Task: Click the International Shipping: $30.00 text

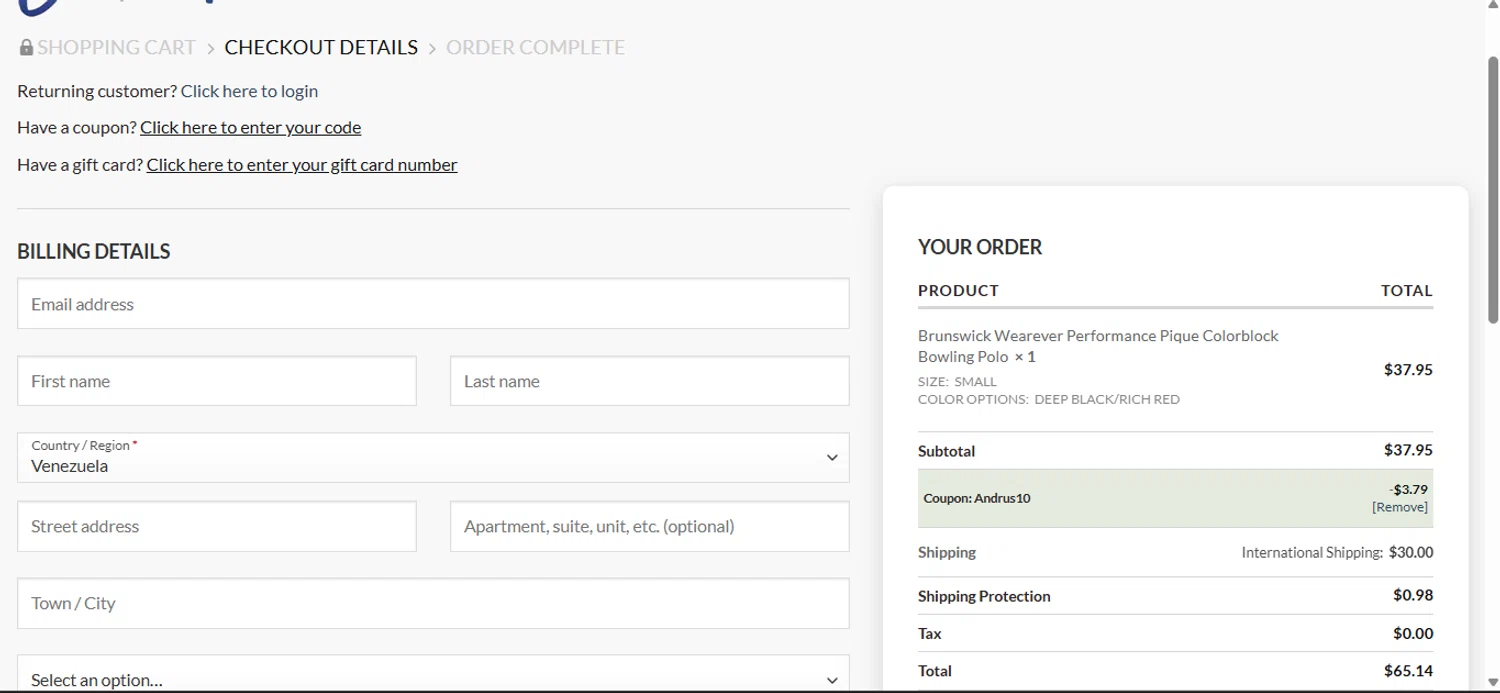Action: [1337, 552]
